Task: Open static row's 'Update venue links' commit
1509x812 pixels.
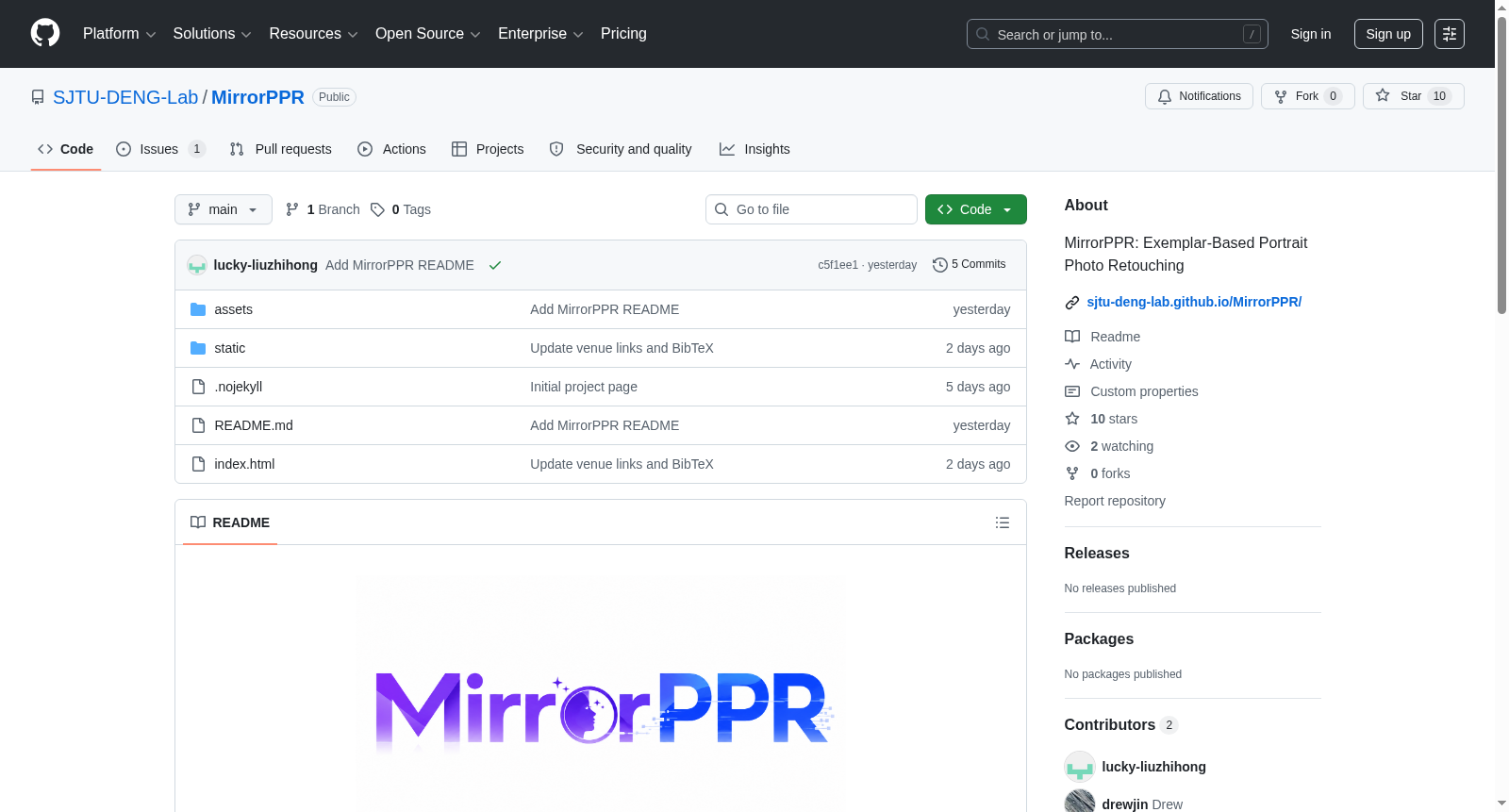Action: [622, 348]
